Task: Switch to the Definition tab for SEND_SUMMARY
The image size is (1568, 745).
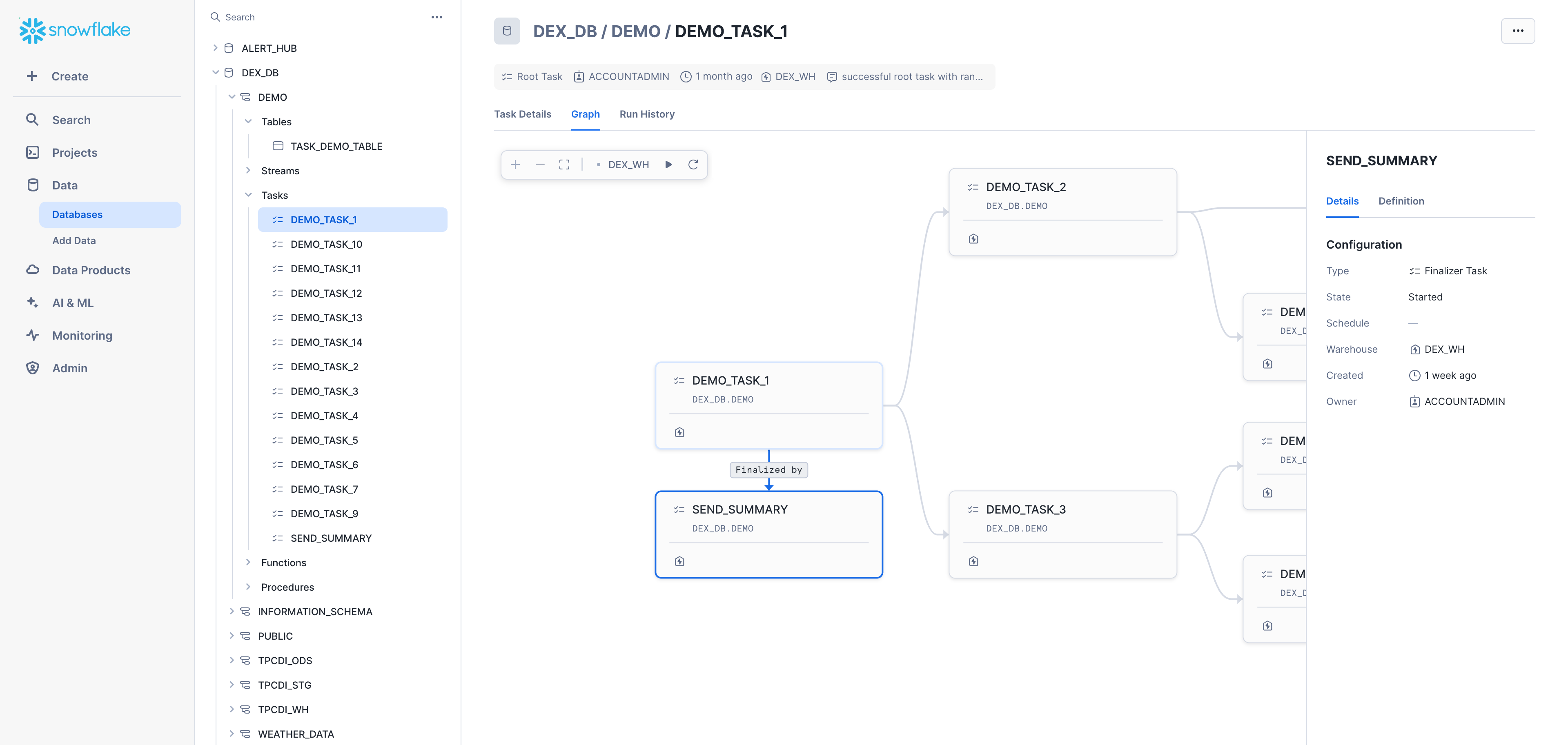Action: click(1401, 201)
